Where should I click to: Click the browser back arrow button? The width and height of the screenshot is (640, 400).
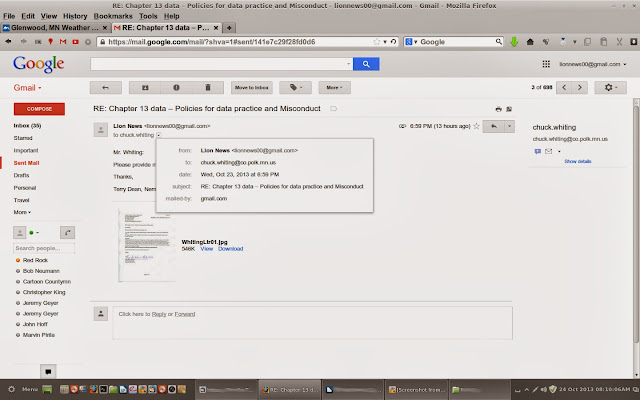[8, 42]
